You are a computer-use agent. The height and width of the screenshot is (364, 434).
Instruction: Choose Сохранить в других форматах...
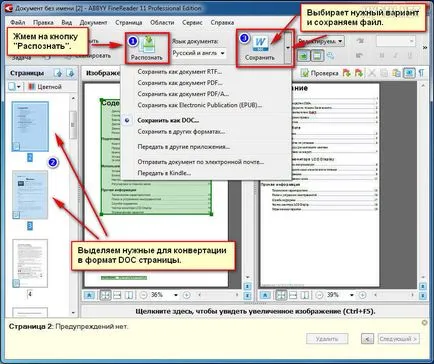[x=206, y=132]
